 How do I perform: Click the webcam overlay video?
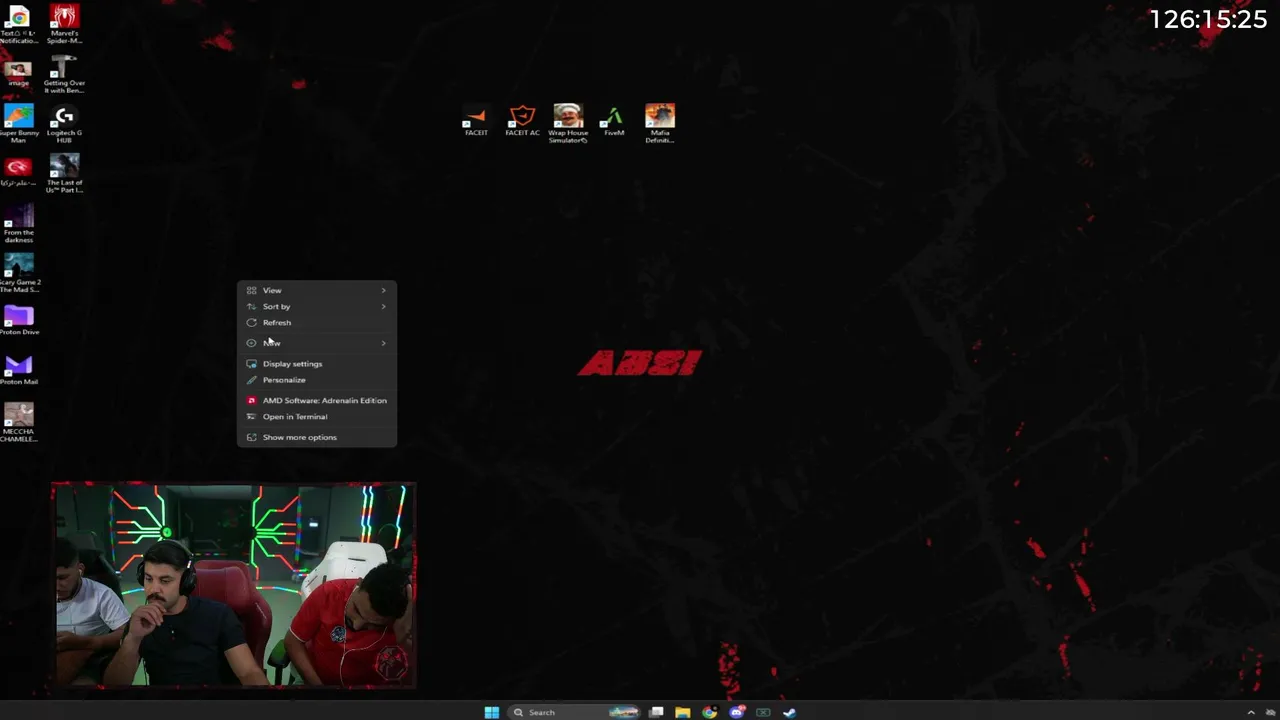tap(234, 586)
